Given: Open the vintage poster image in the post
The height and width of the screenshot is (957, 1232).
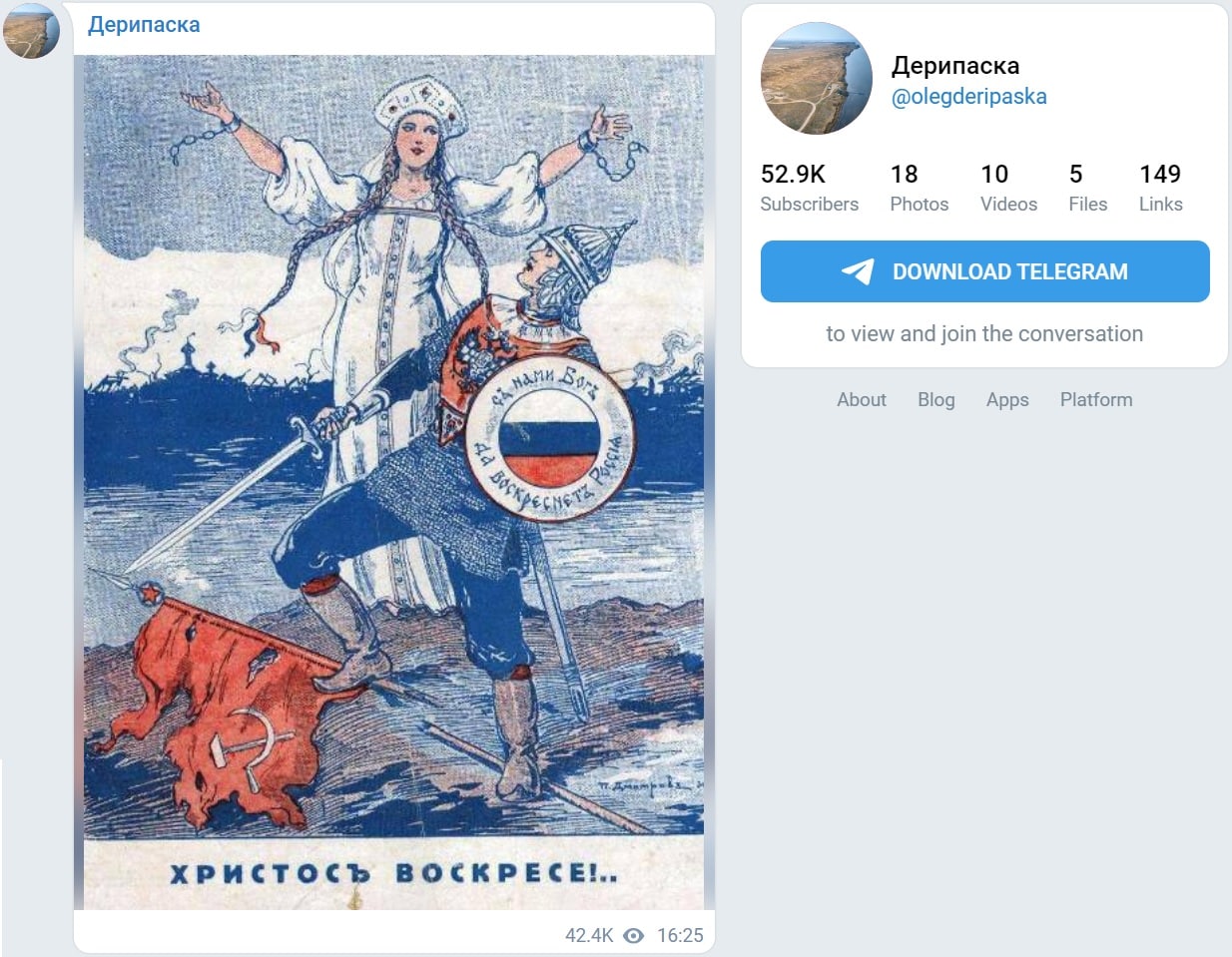Looking at the screenshot, I should point(393,482).
